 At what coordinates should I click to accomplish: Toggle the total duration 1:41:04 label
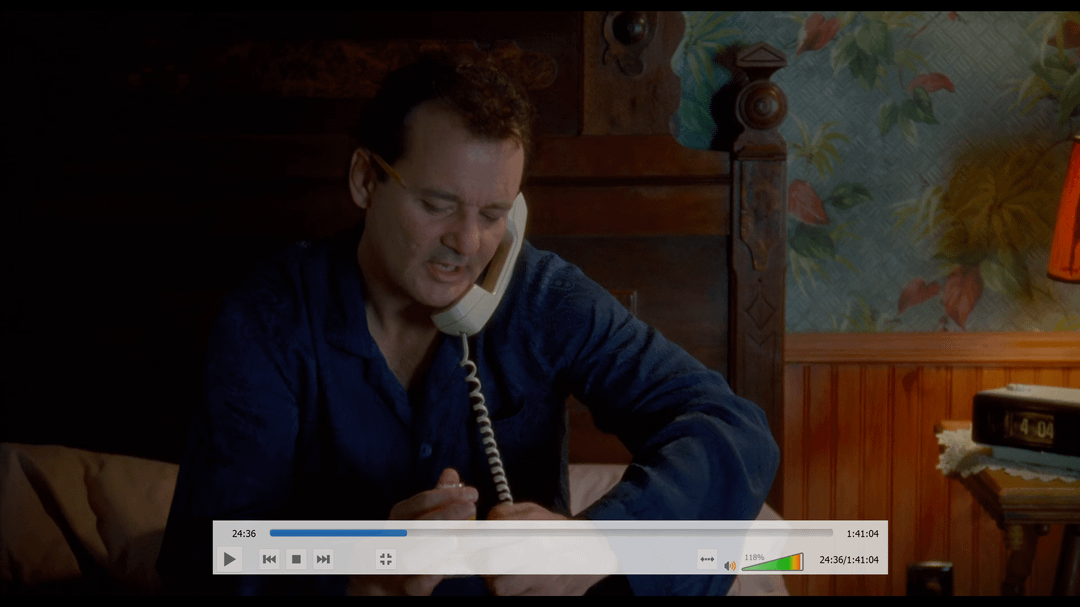[862, 533]
